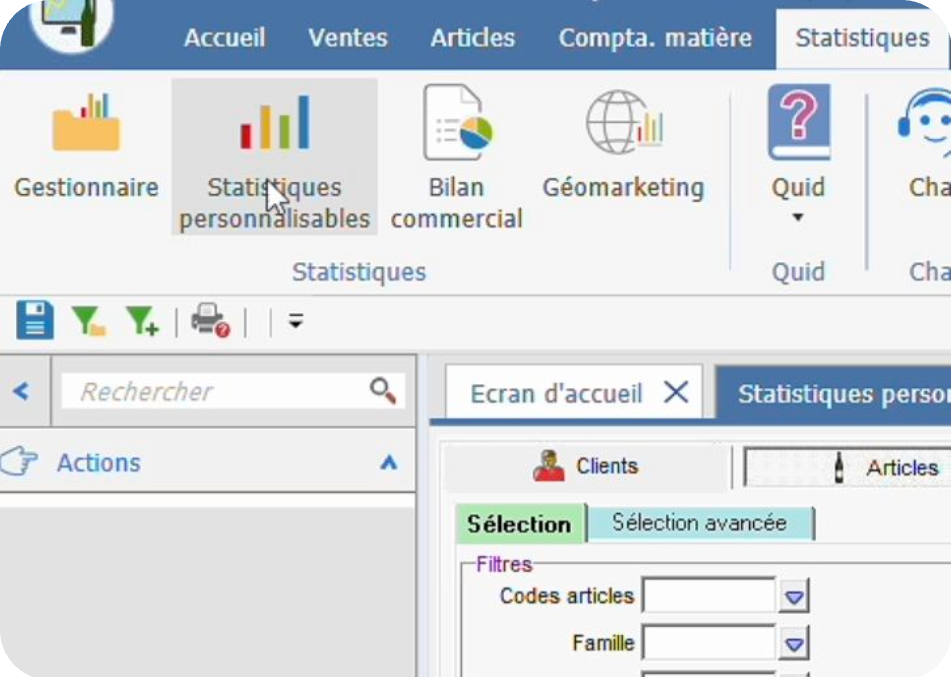The height and width of the screenshot is (680, 952).
Task: Click the print icon in the toolbar
Action: [x=212, y=320]
